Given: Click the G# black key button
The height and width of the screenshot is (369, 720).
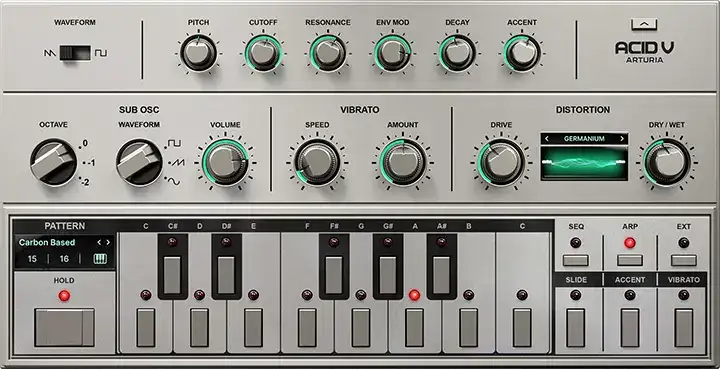Looking at the screenshot, I should [388, 275].
